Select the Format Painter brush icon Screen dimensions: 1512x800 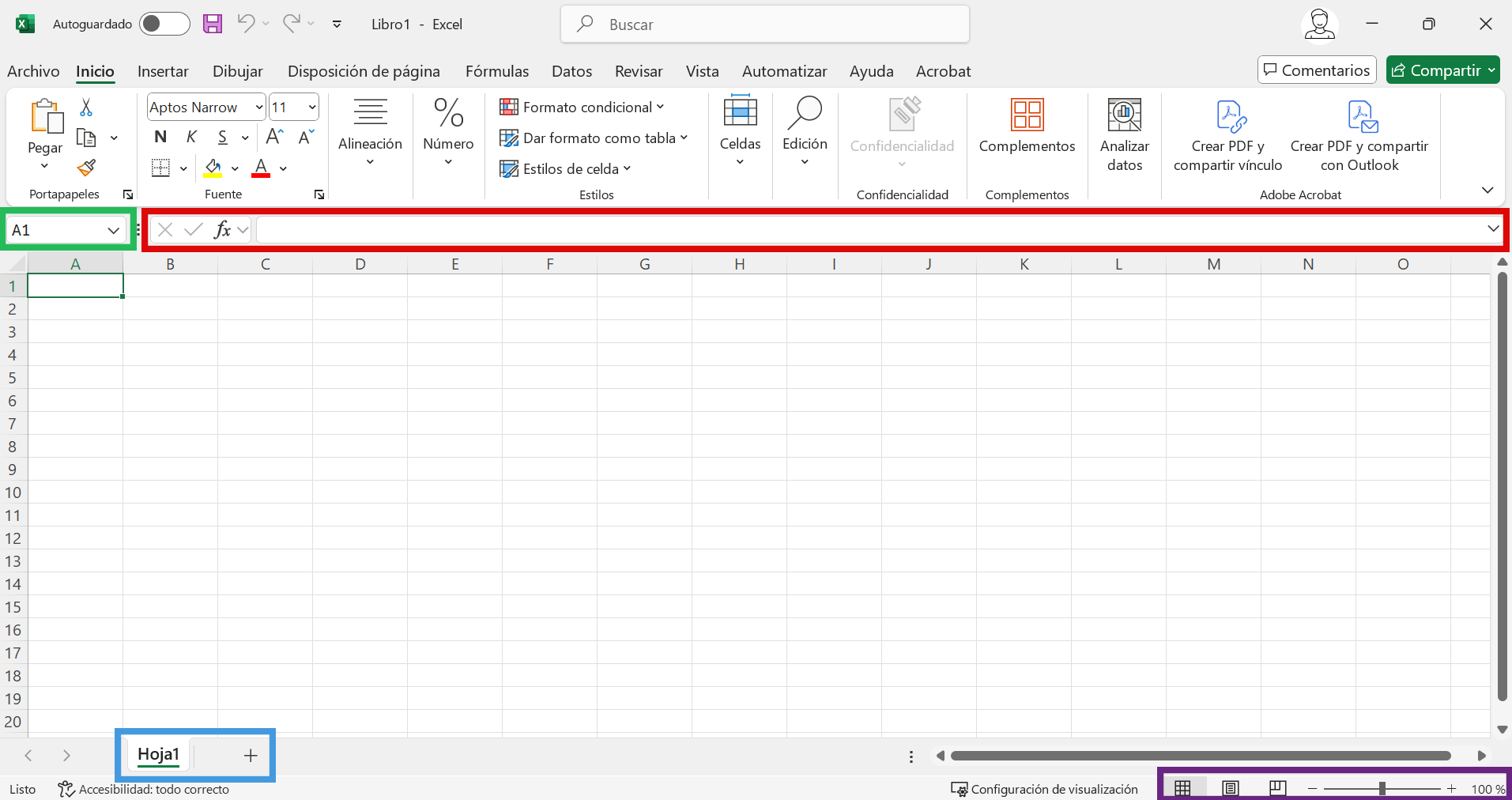(86, 168)
